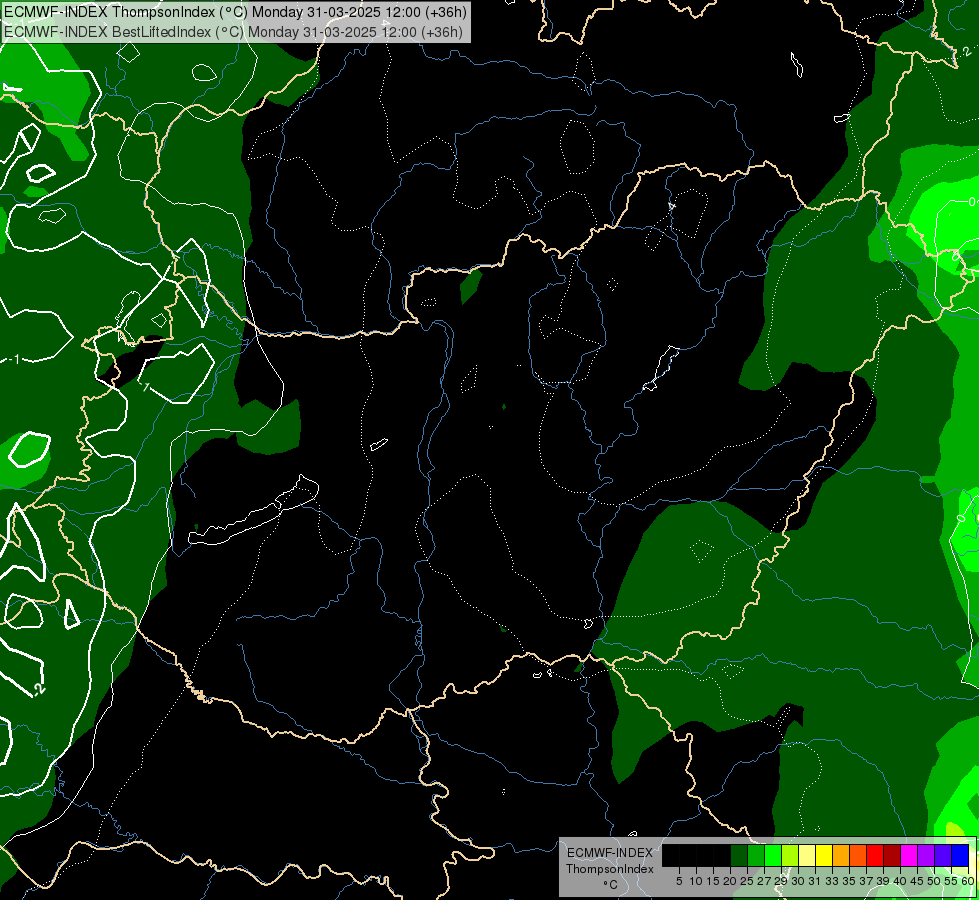Click the legend tick label 15
This screenshot has width=979, height=900.
point(713,881)
